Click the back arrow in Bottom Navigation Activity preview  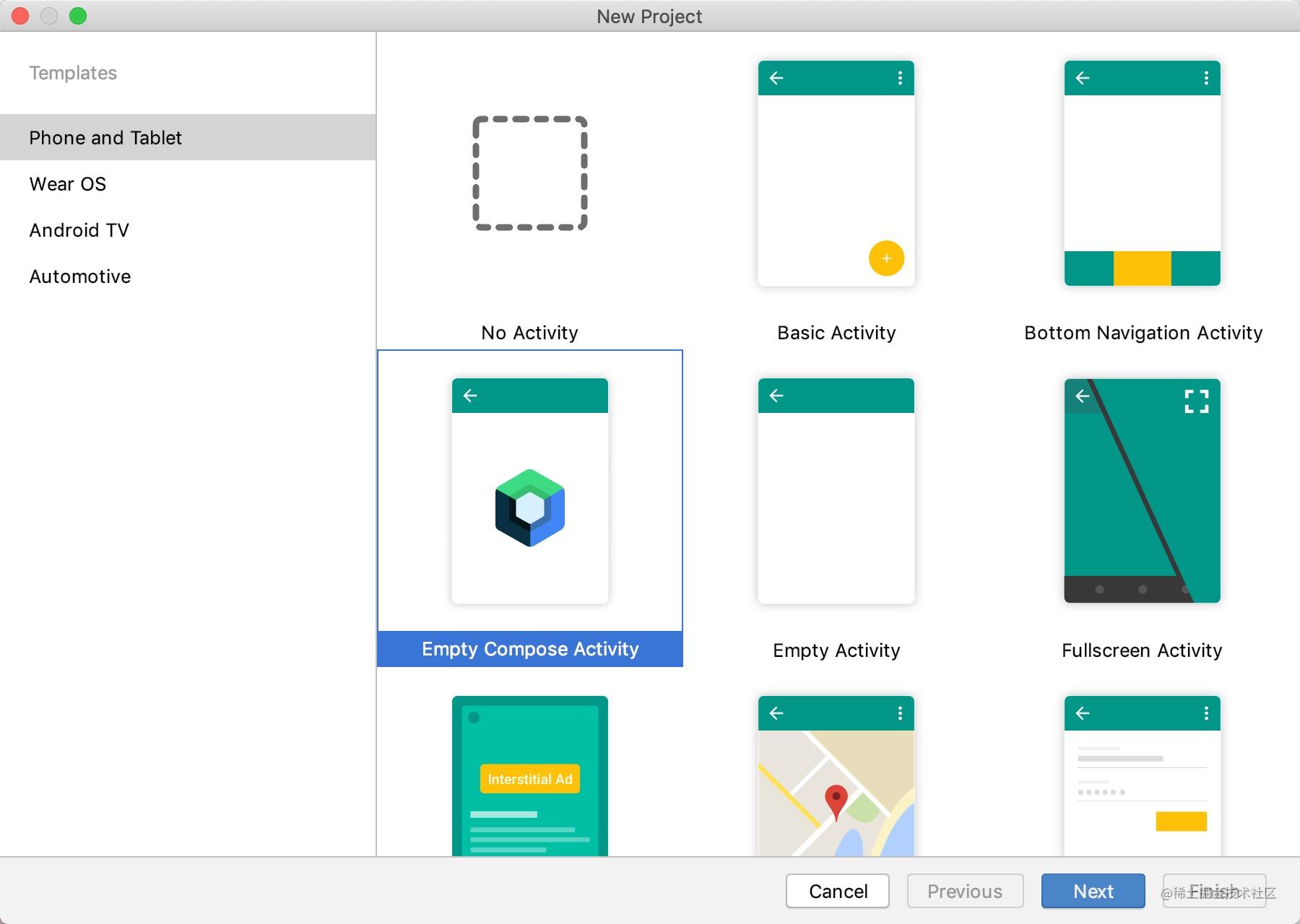coord(1081,78)
